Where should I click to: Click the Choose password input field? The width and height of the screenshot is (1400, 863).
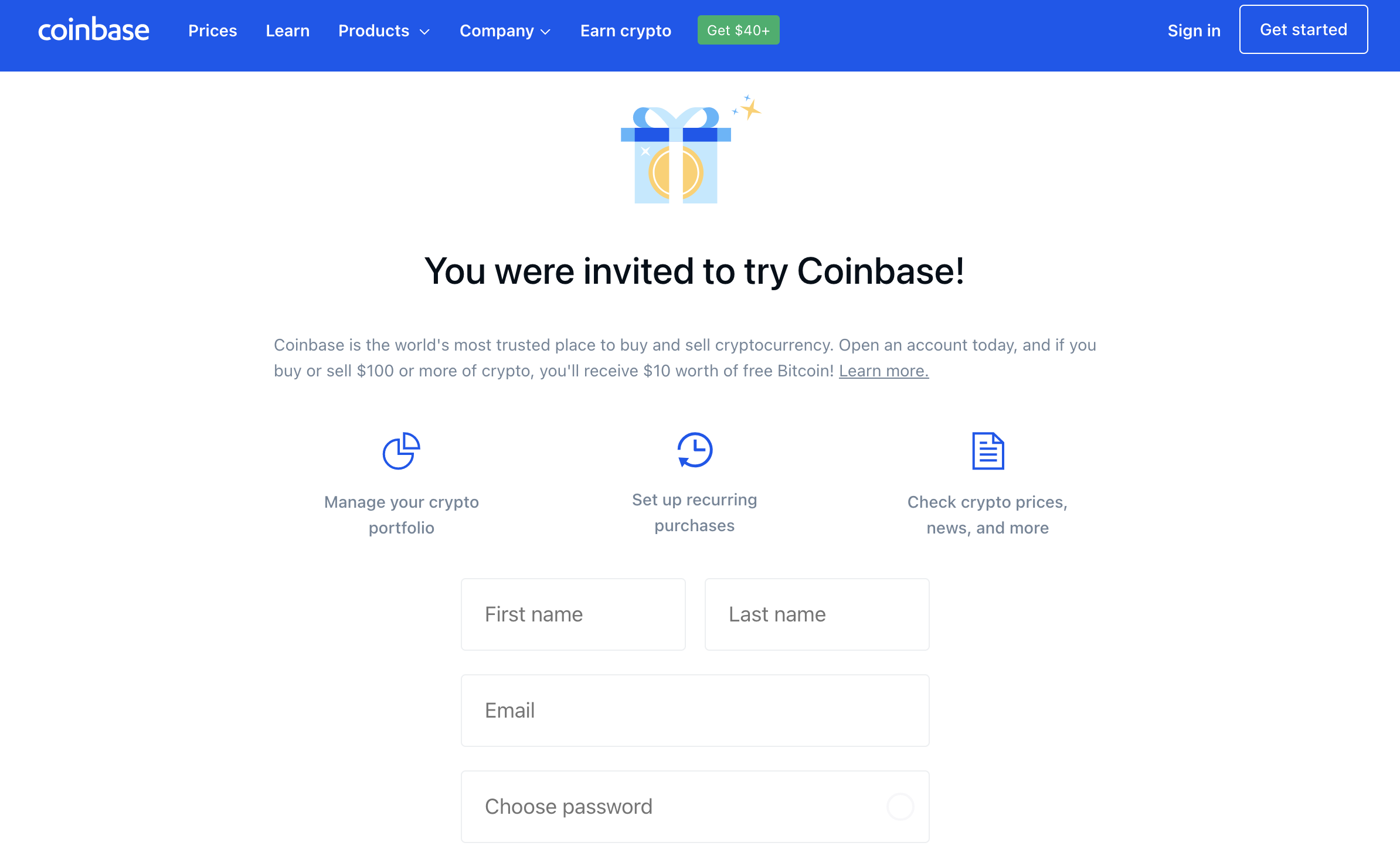pos(694,806)
